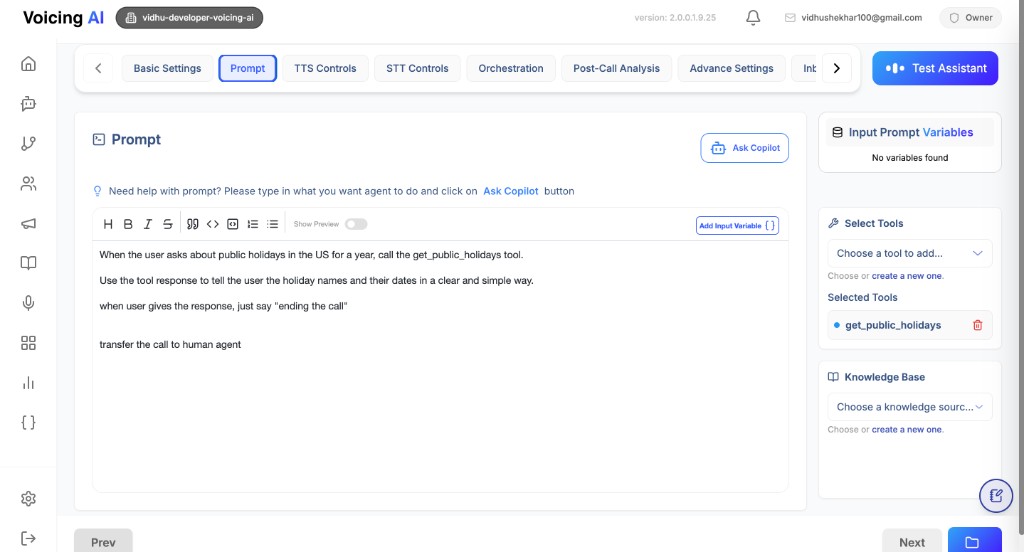
Task: Click the blue folder save button
Action: (974, 541)
